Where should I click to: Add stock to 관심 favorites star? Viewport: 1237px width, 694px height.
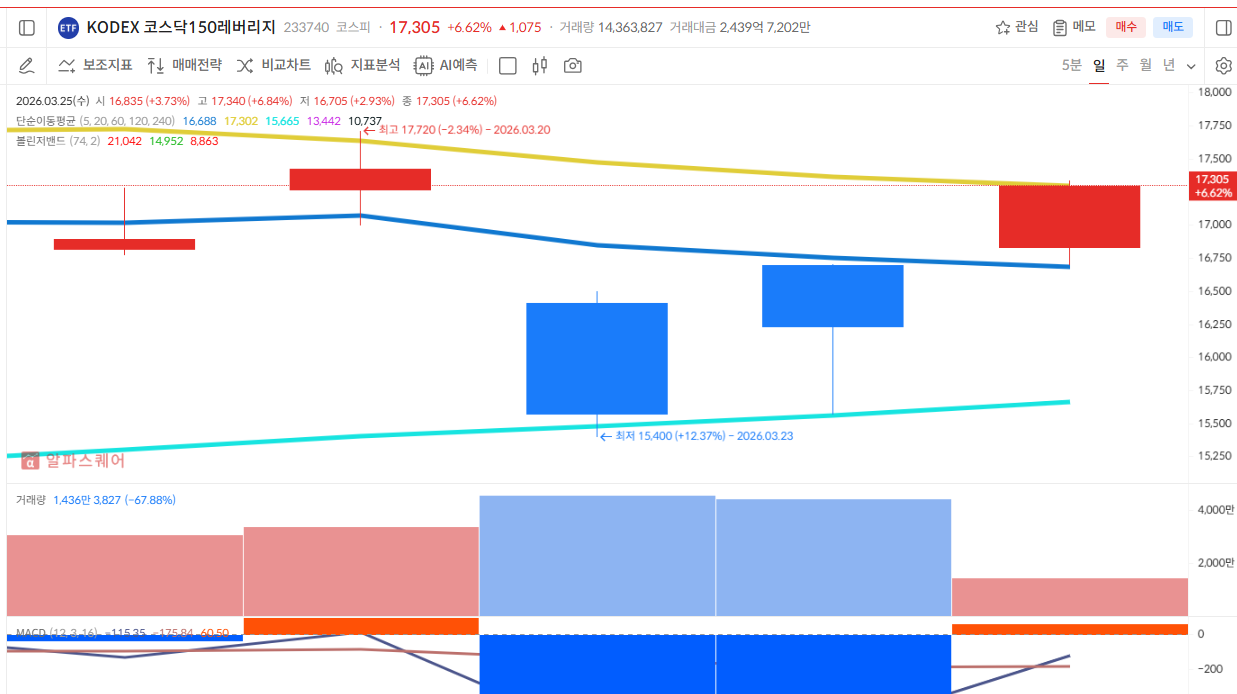point(1017,27)
